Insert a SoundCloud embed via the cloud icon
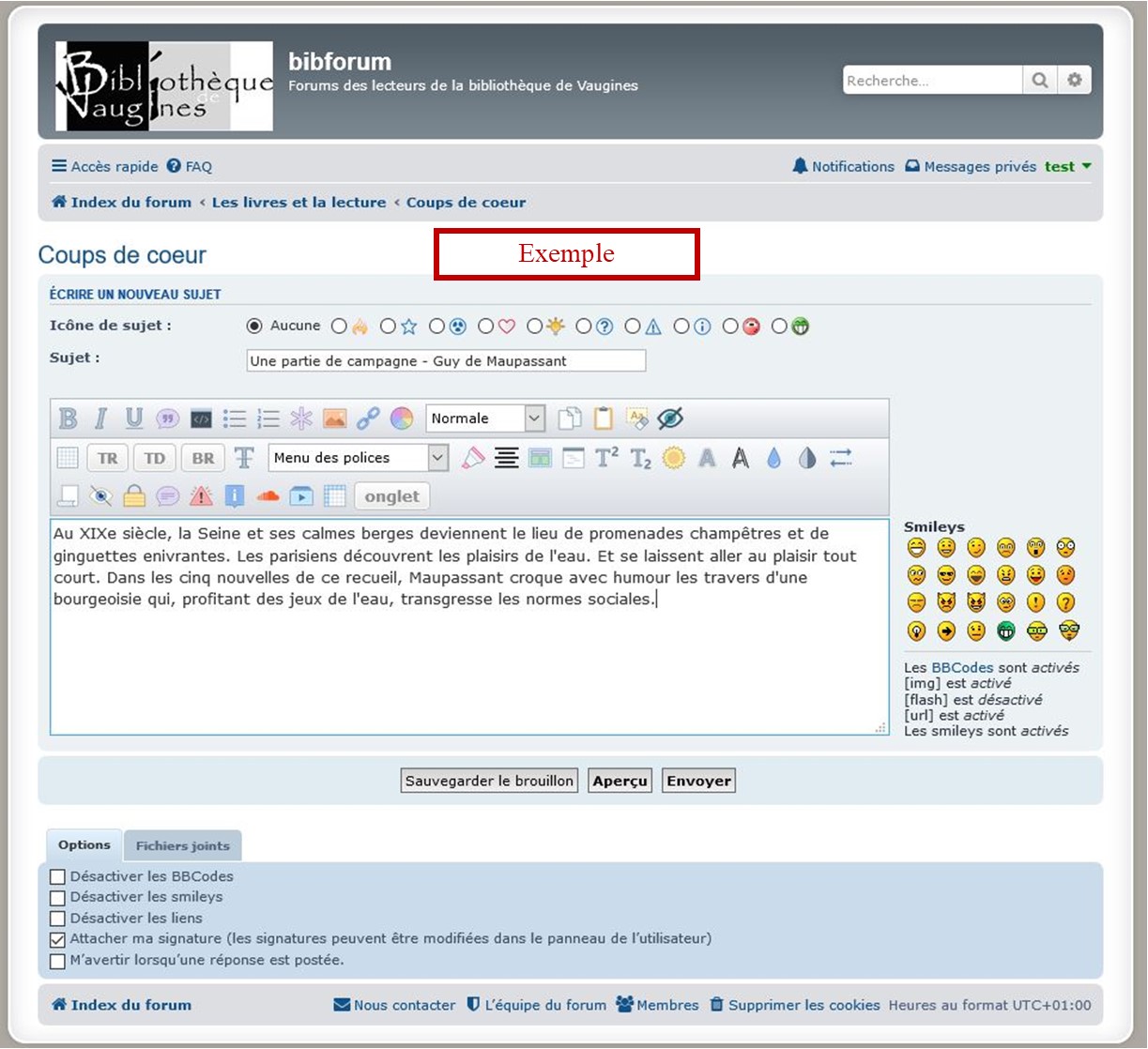 pyautogui.click(x=268, y=496)
